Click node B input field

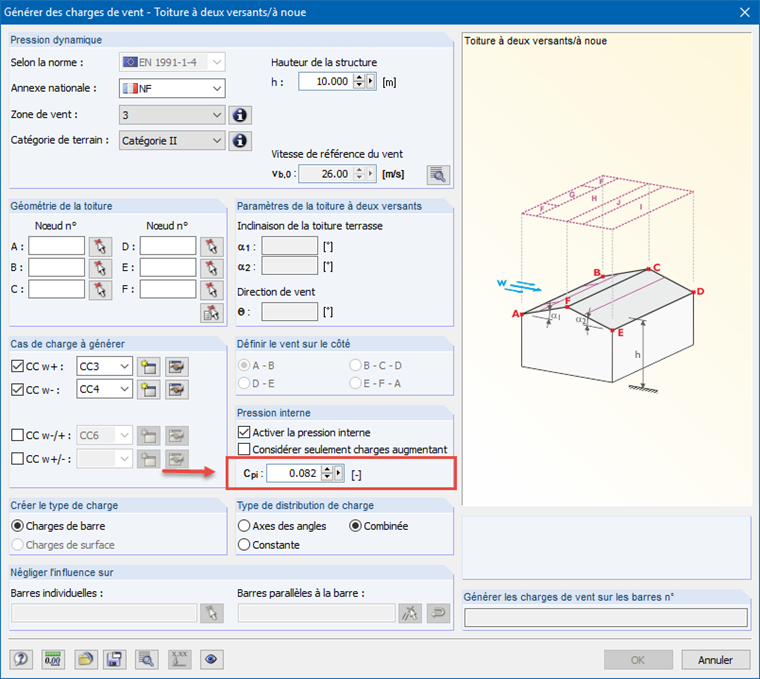[x=57, y=267]
